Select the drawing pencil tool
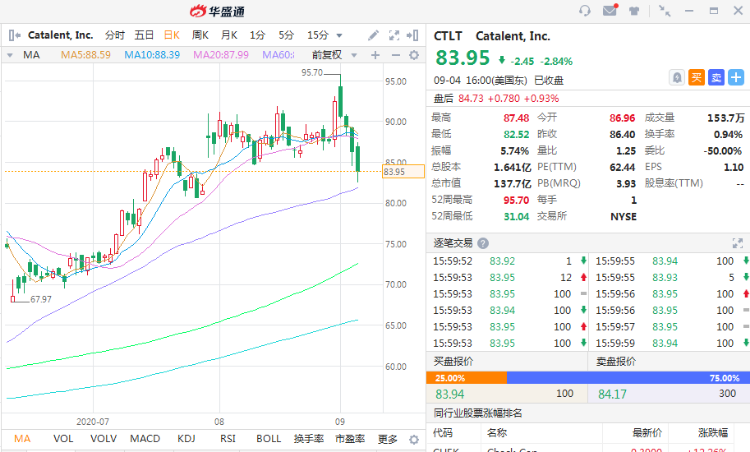The height and width of the screenshot is (452, 750). pyautogui.click(x=373, y=35)
